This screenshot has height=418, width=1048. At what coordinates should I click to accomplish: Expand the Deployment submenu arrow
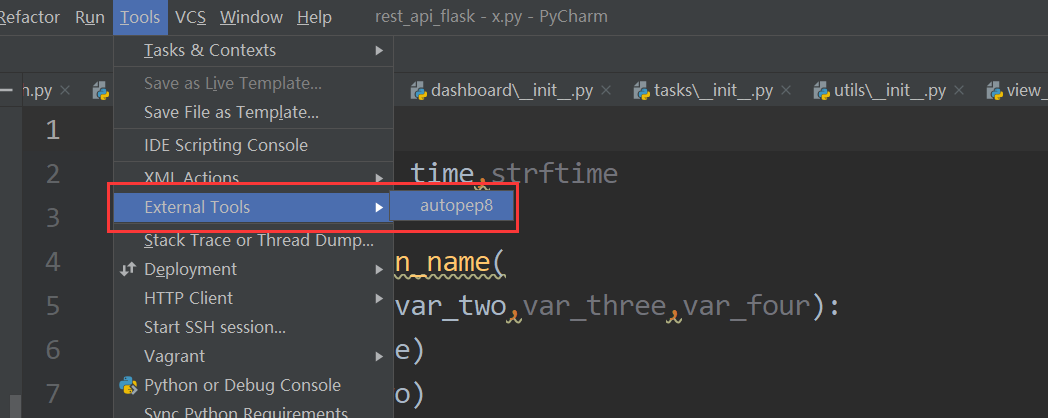point(379,269)
